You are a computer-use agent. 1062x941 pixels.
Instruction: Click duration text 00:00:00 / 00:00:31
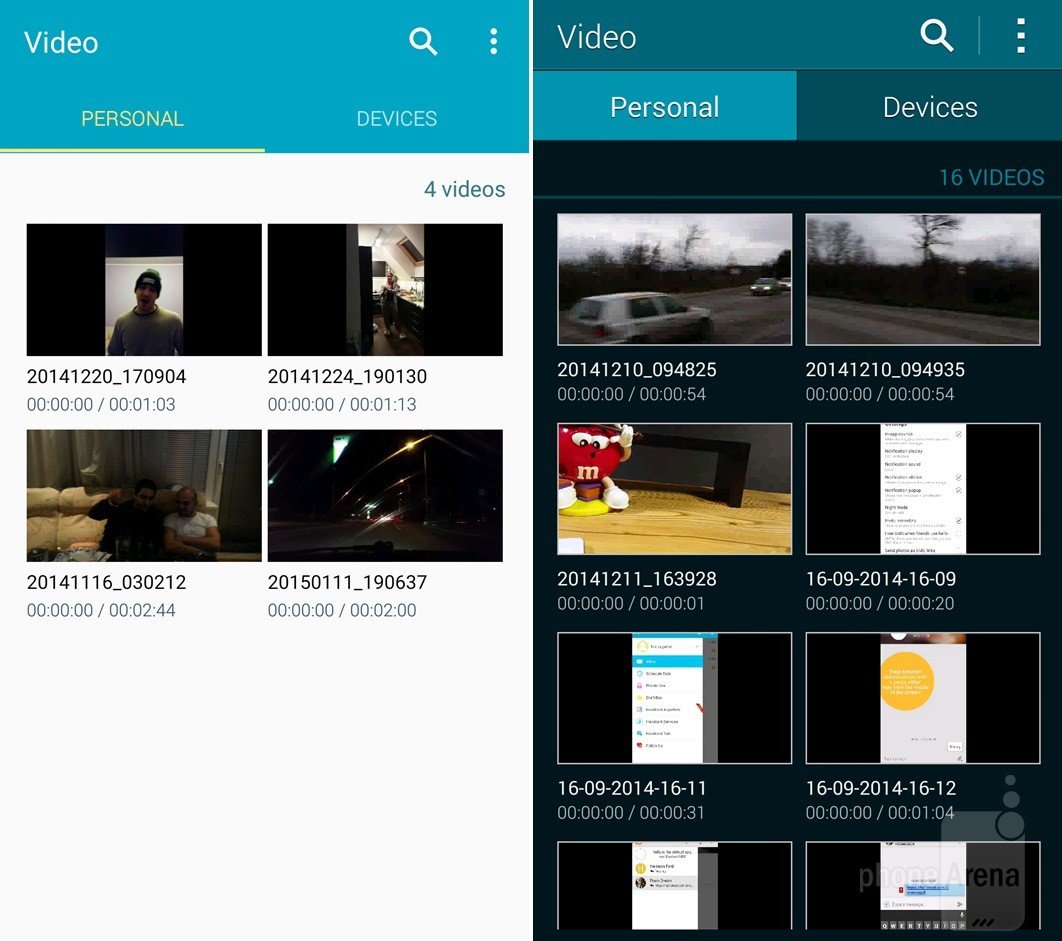pyautogui.click(x=631, y=813)
